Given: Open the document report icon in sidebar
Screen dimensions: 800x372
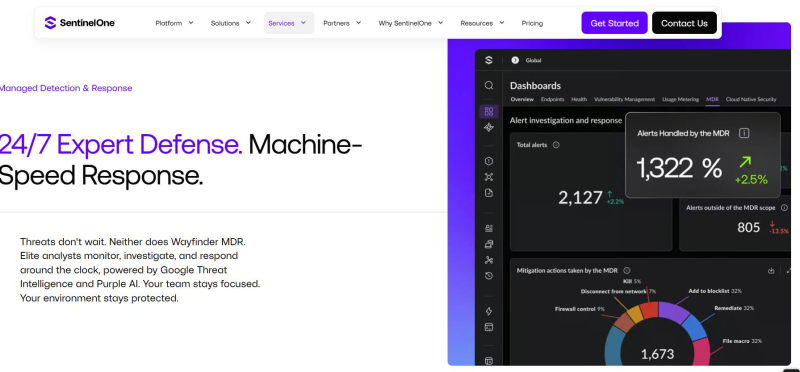Looking at the screenshot, I should click(x=489, y=193).
